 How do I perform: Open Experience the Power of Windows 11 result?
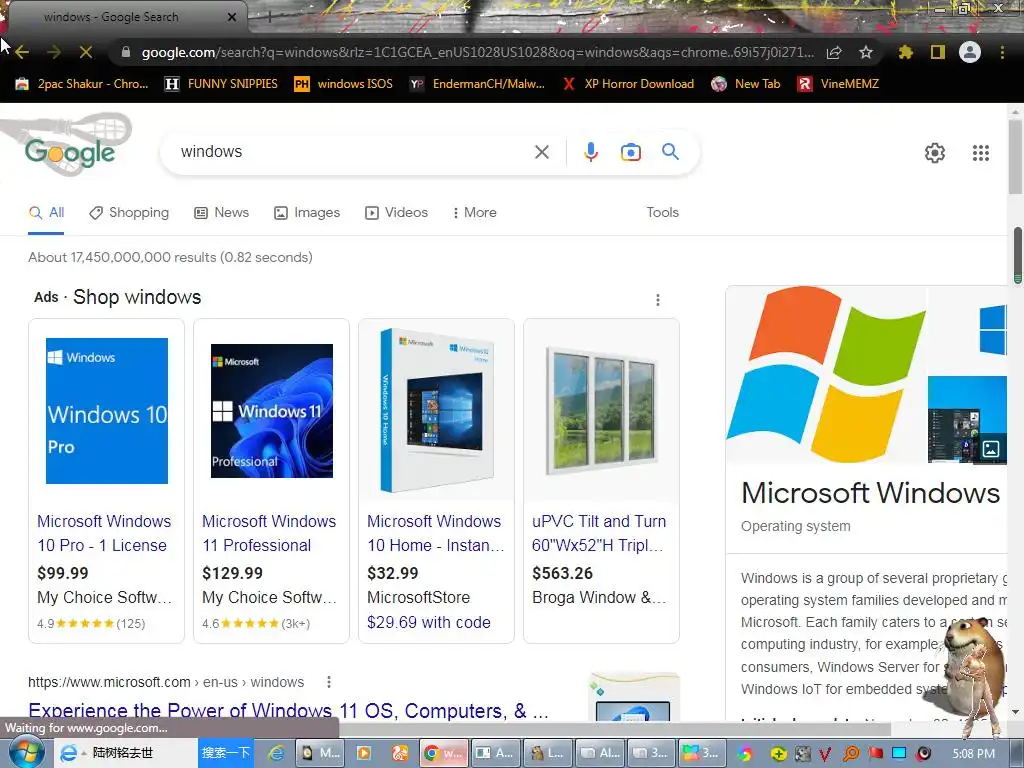(288, 711)
